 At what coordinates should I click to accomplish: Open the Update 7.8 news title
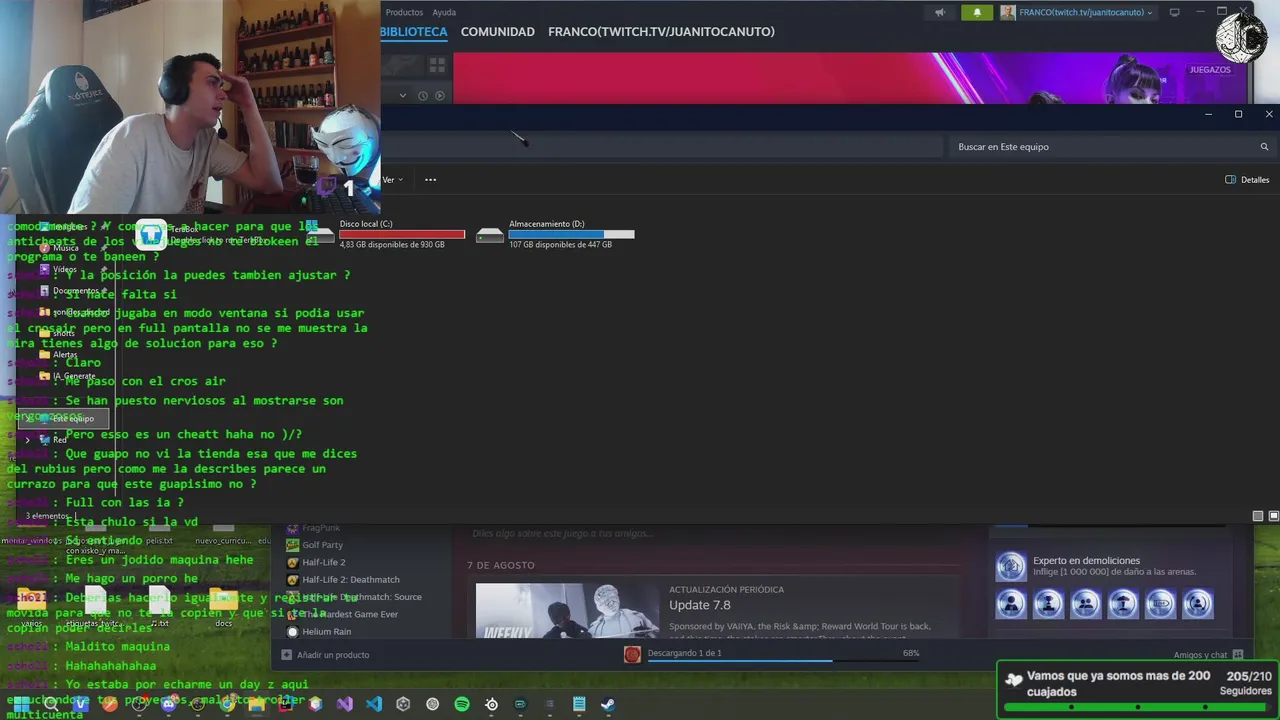coord(699,605)
